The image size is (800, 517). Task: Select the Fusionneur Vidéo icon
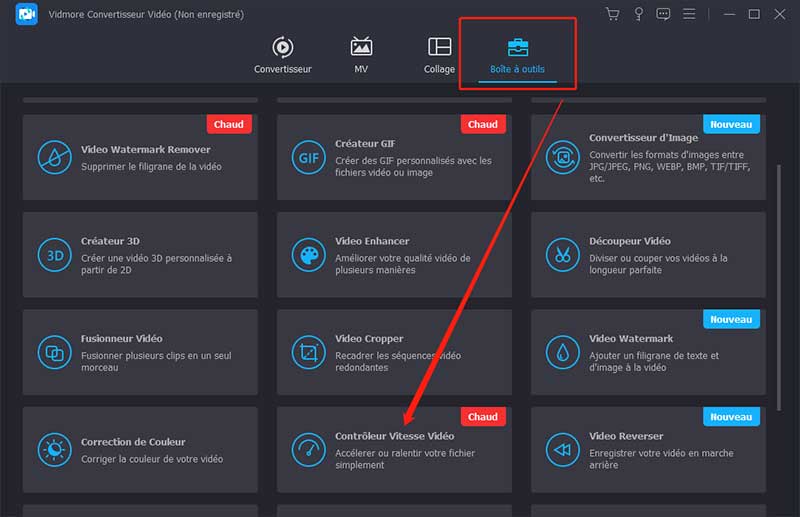coord(53,352)
